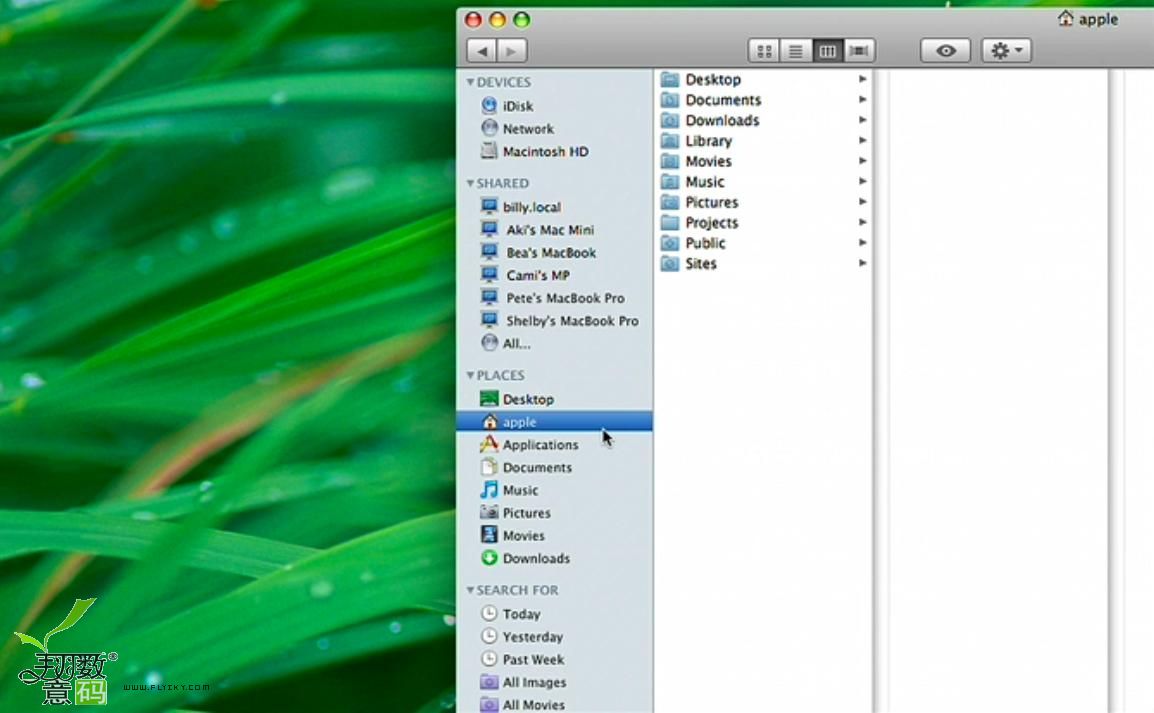Open Desktop under PLACES in sidebar
1154x713 pixels.
[x=554, y=399]
